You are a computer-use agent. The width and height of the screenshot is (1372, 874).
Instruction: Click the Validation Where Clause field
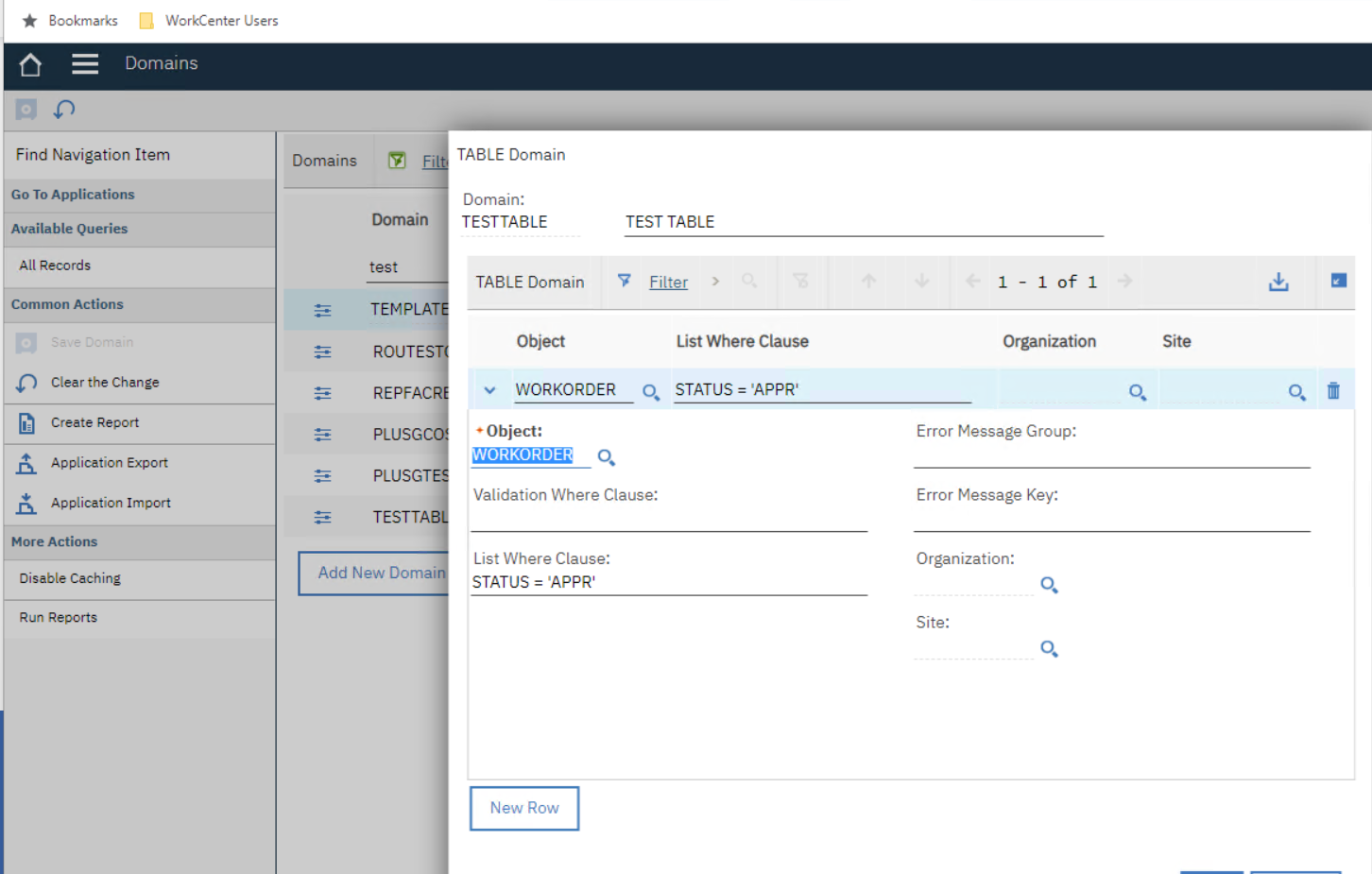click(669, 519)
